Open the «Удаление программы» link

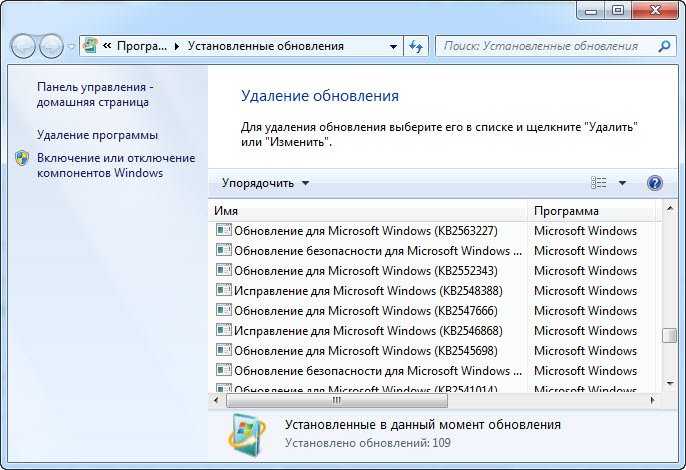(x=97, y=135)
